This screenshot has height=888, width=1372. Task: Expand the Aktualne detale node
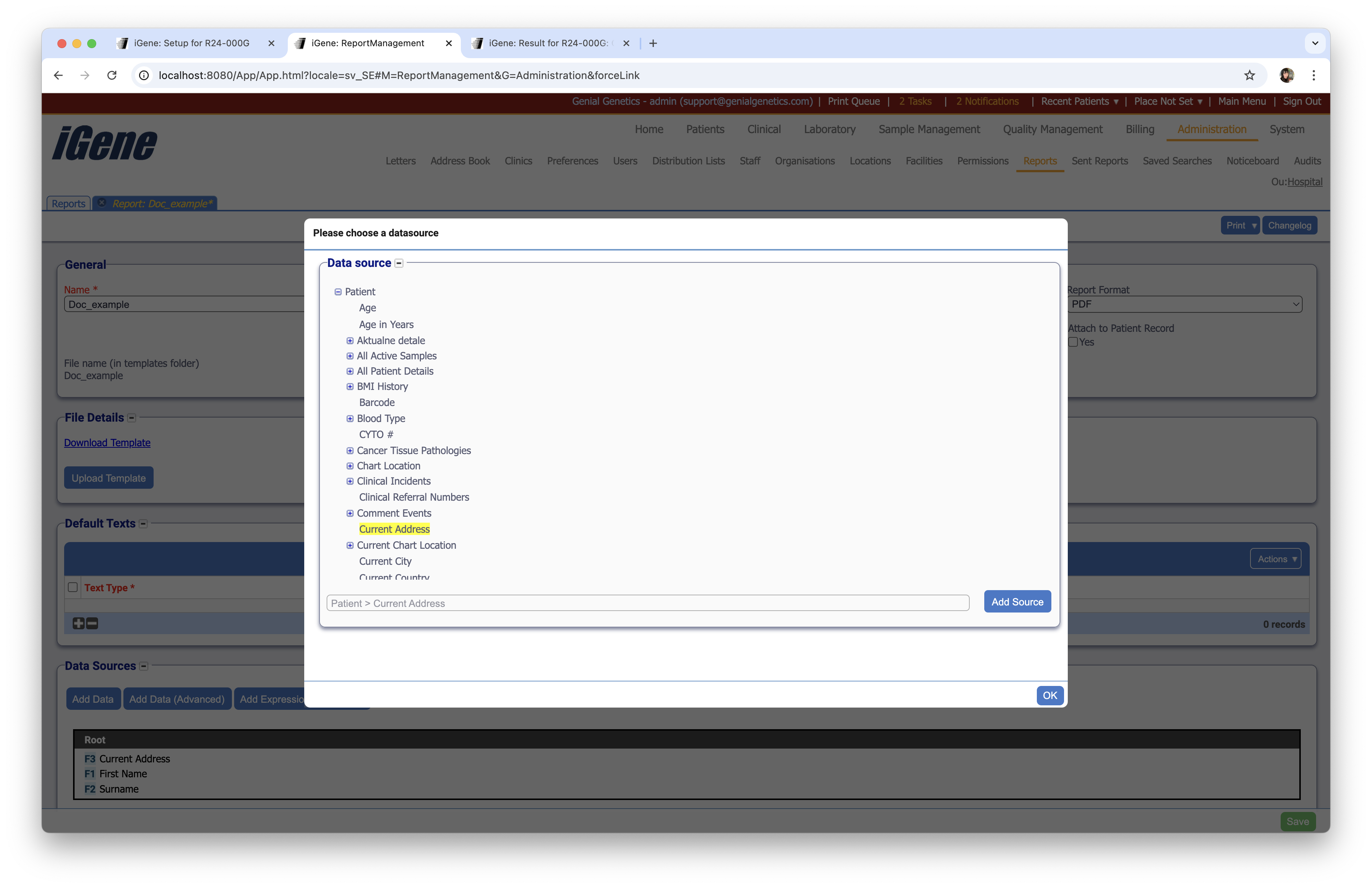[350, 341]
